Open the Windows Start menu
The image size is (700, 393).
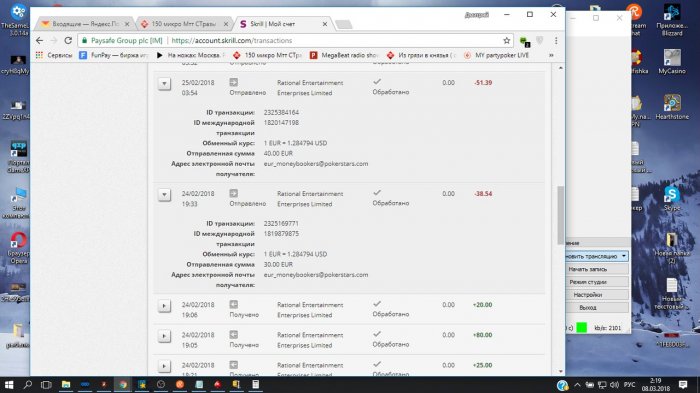[x=8, y=385]
